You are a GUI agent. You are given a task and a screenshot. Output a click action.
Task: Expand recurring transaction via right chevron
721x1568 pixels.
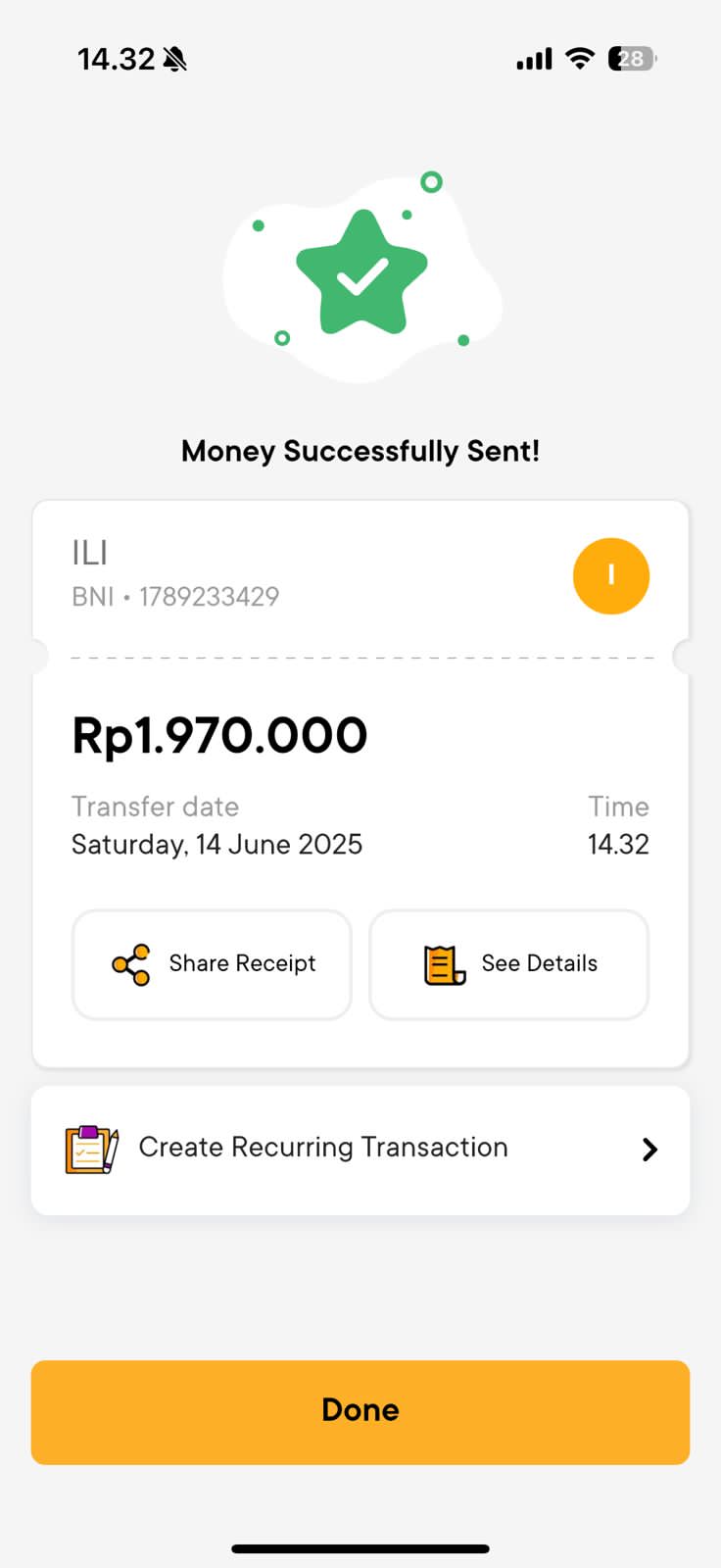(x=649, y=1150)
